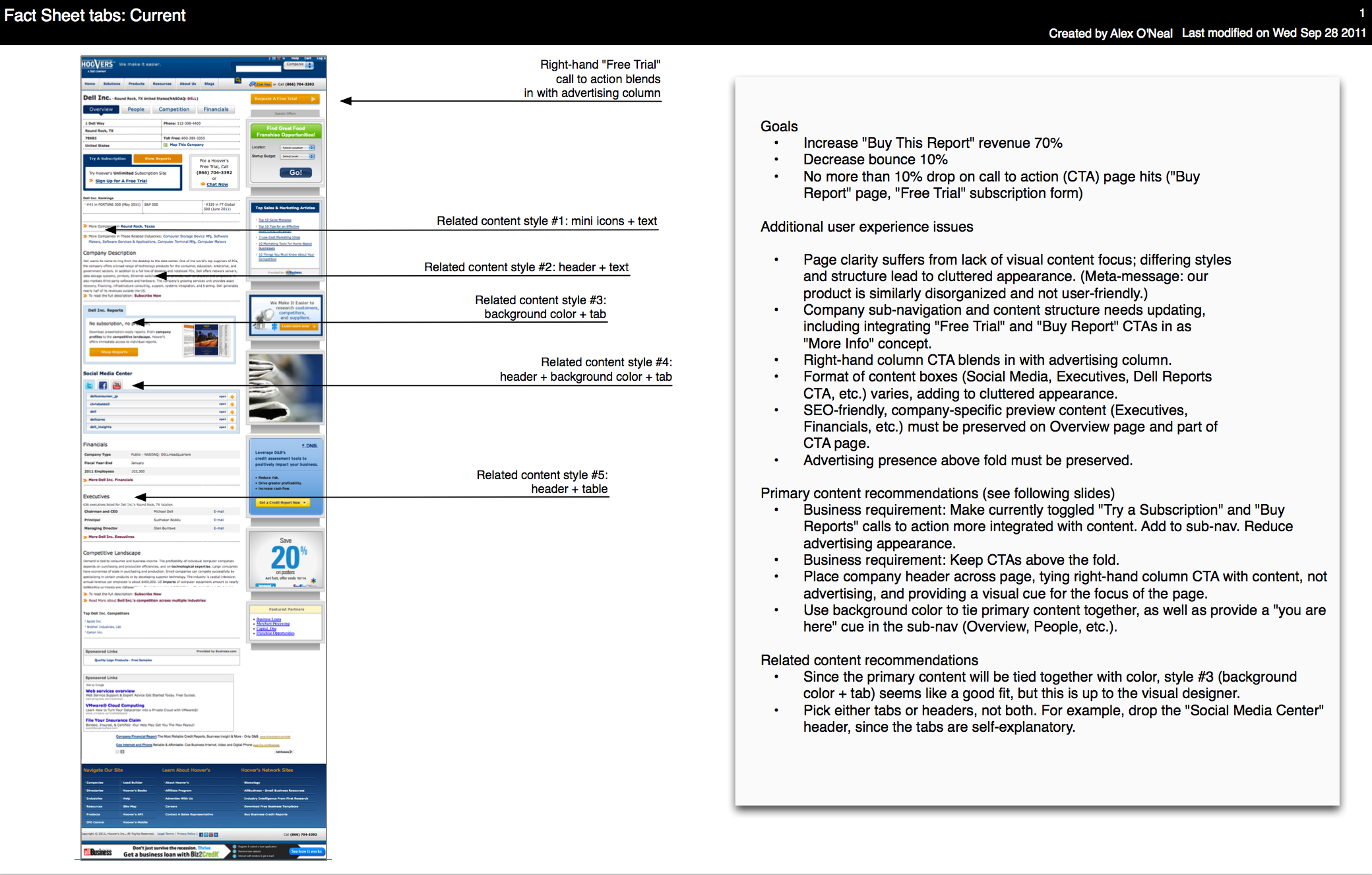Expand the dellconsumer_jp row plus icon
1372x875 pixels.
232,397
